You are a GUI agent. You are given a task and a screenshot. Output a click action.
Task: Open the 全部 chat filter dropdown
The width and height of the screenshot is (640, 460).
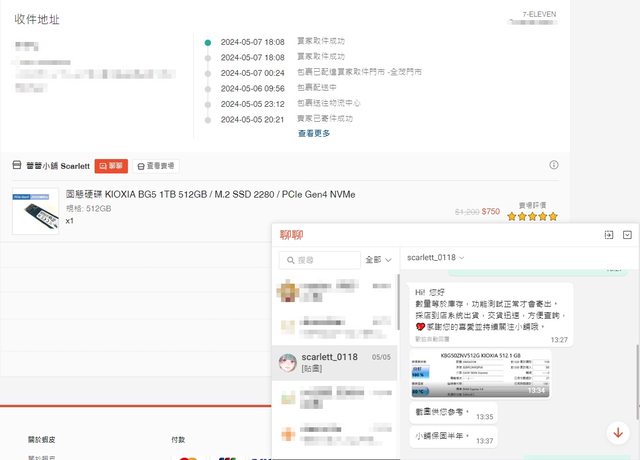(378, 259)
